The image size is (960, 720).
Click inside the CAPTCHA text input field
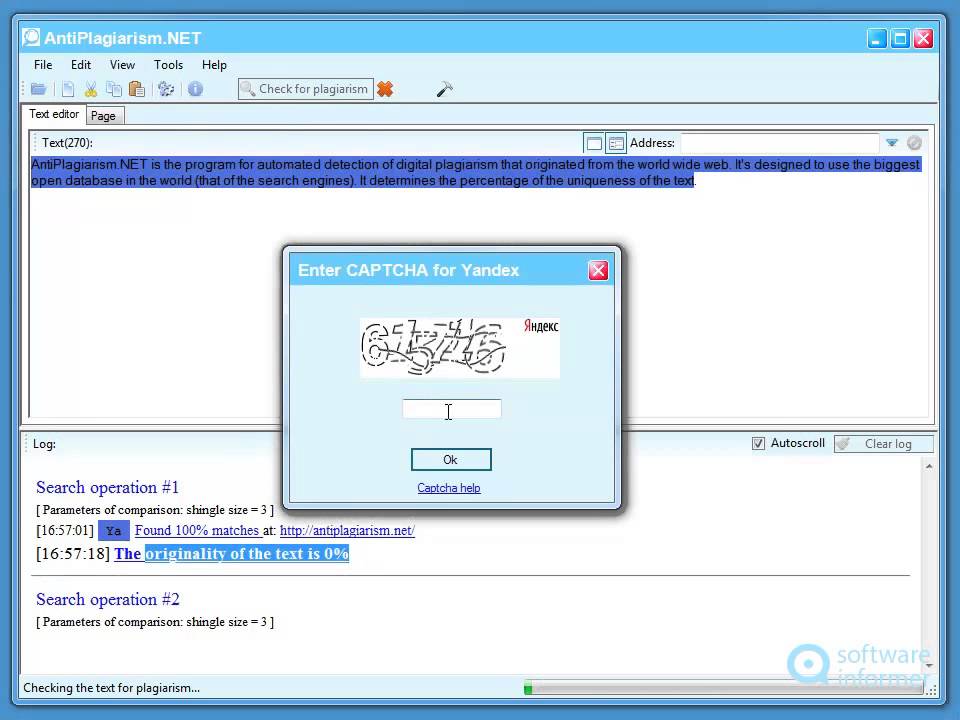[x=452, y=409]
